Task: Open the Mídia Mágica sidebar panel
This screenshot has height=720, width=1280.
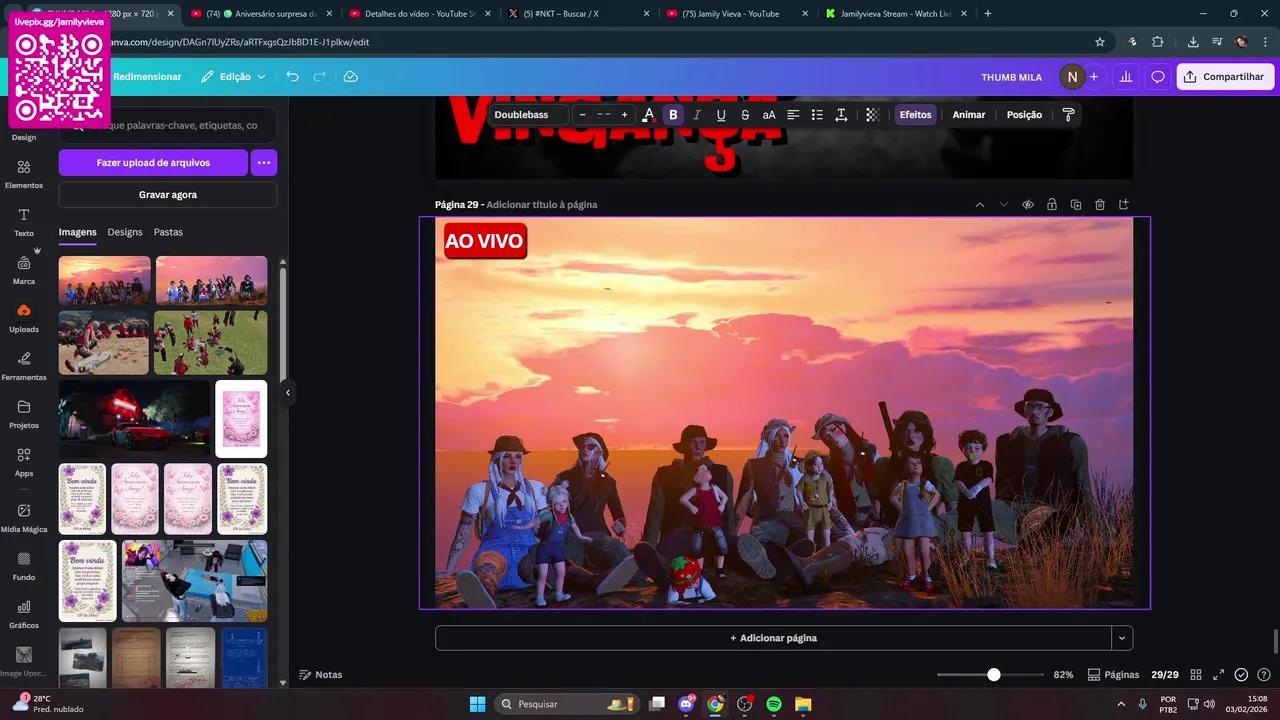Action: [x=24, y=518]
